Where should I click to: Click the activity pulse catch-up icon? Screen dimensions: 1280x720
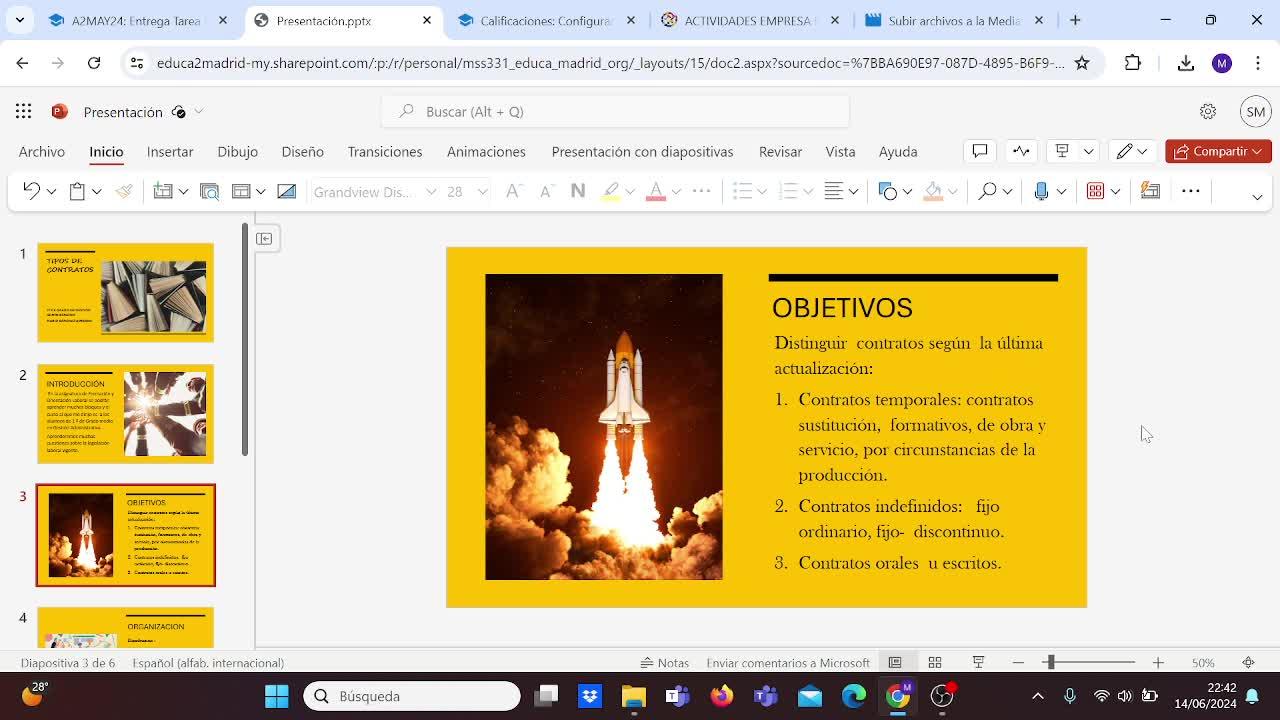point(1021,151)
